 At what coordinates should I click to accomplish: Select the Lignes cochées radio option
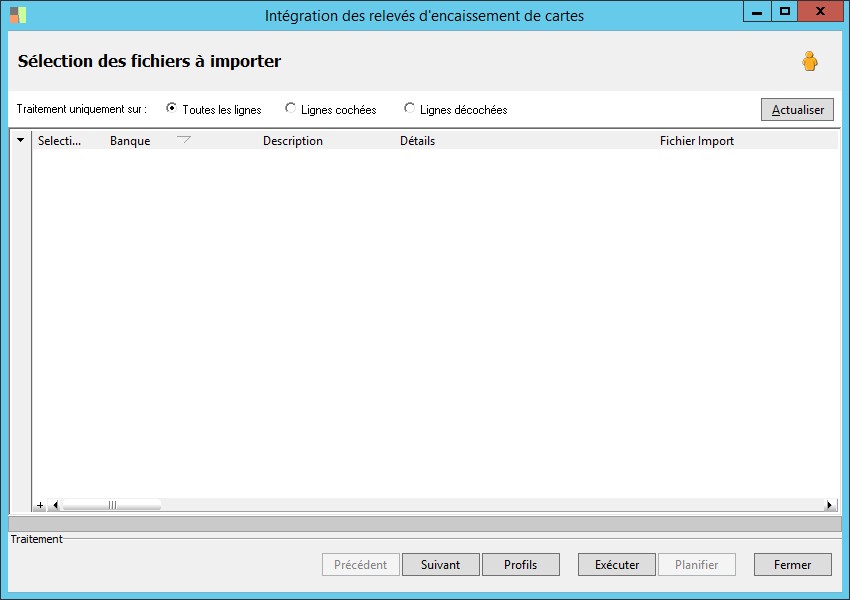click(290, 108)
